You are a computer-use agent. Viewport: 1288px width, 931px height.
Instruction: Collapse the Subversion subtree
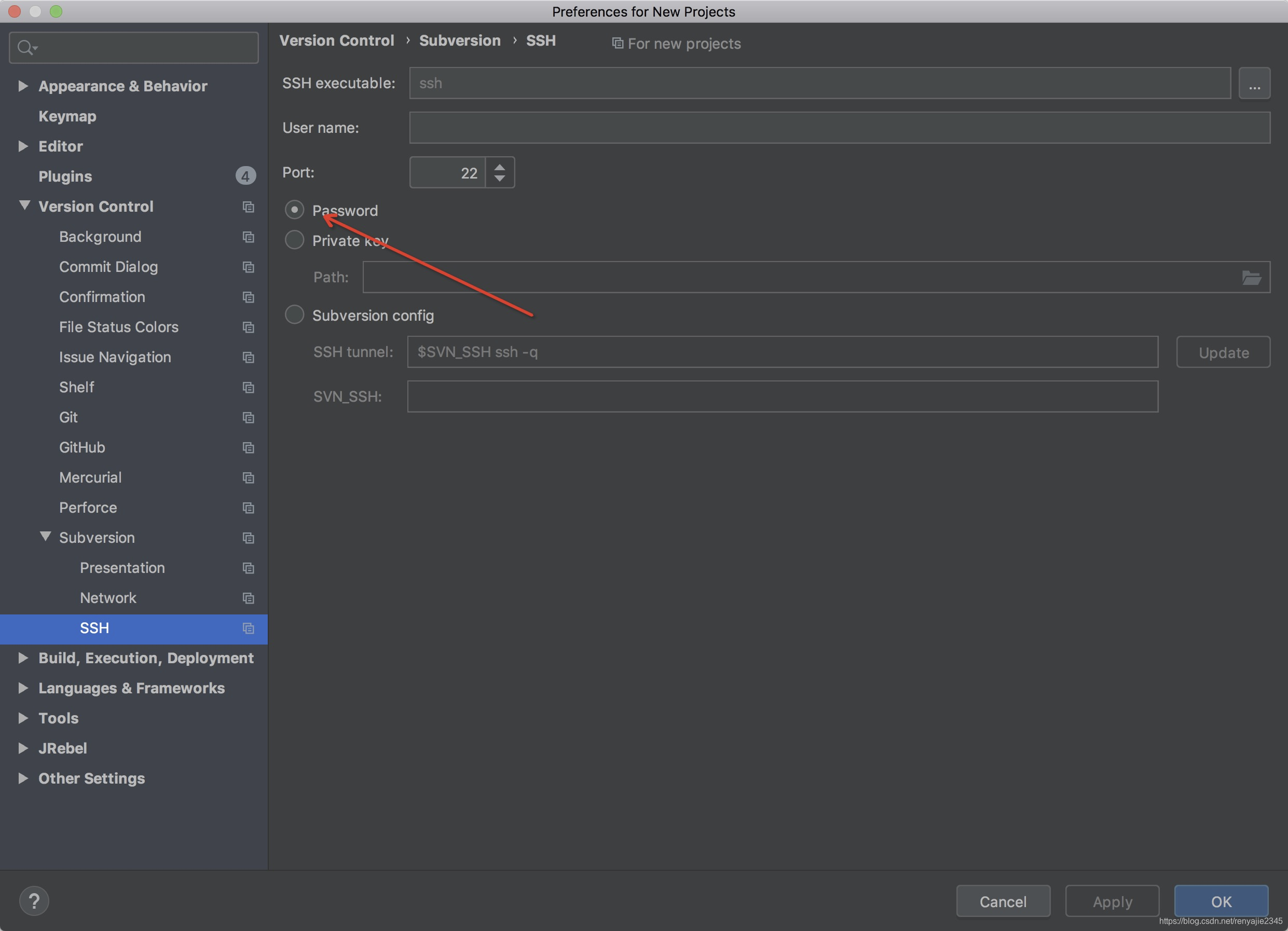pyautogui.click(x=46, y=537)
